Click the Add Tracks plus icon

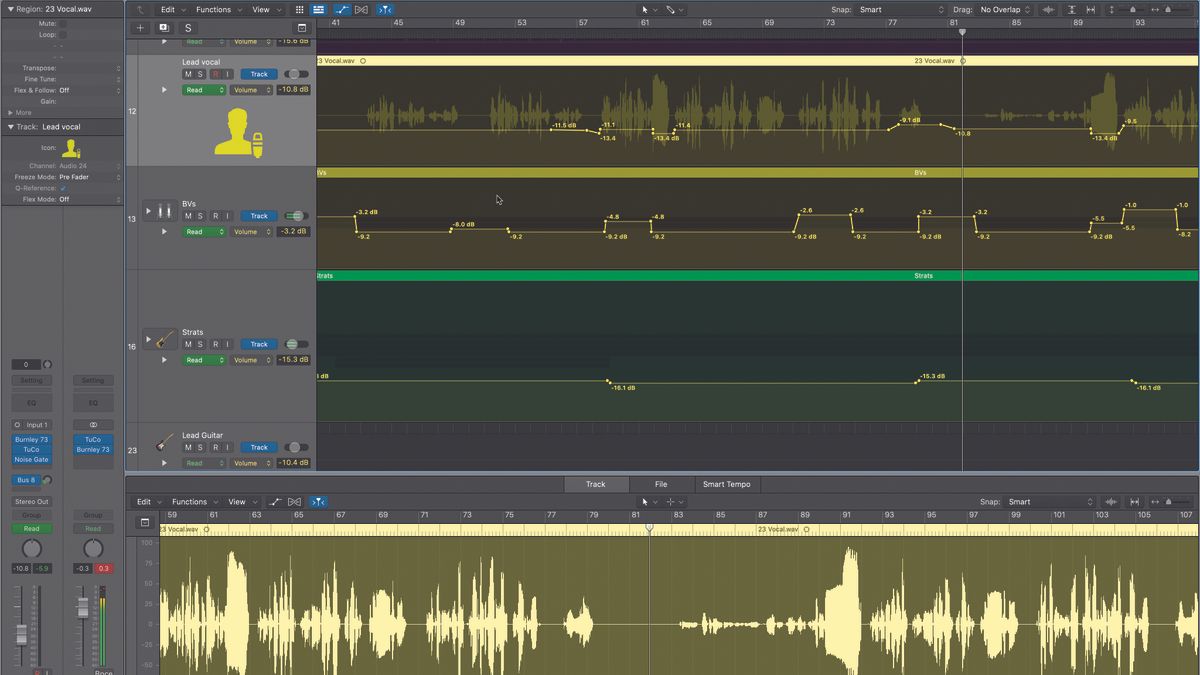[x=139, y=27]
